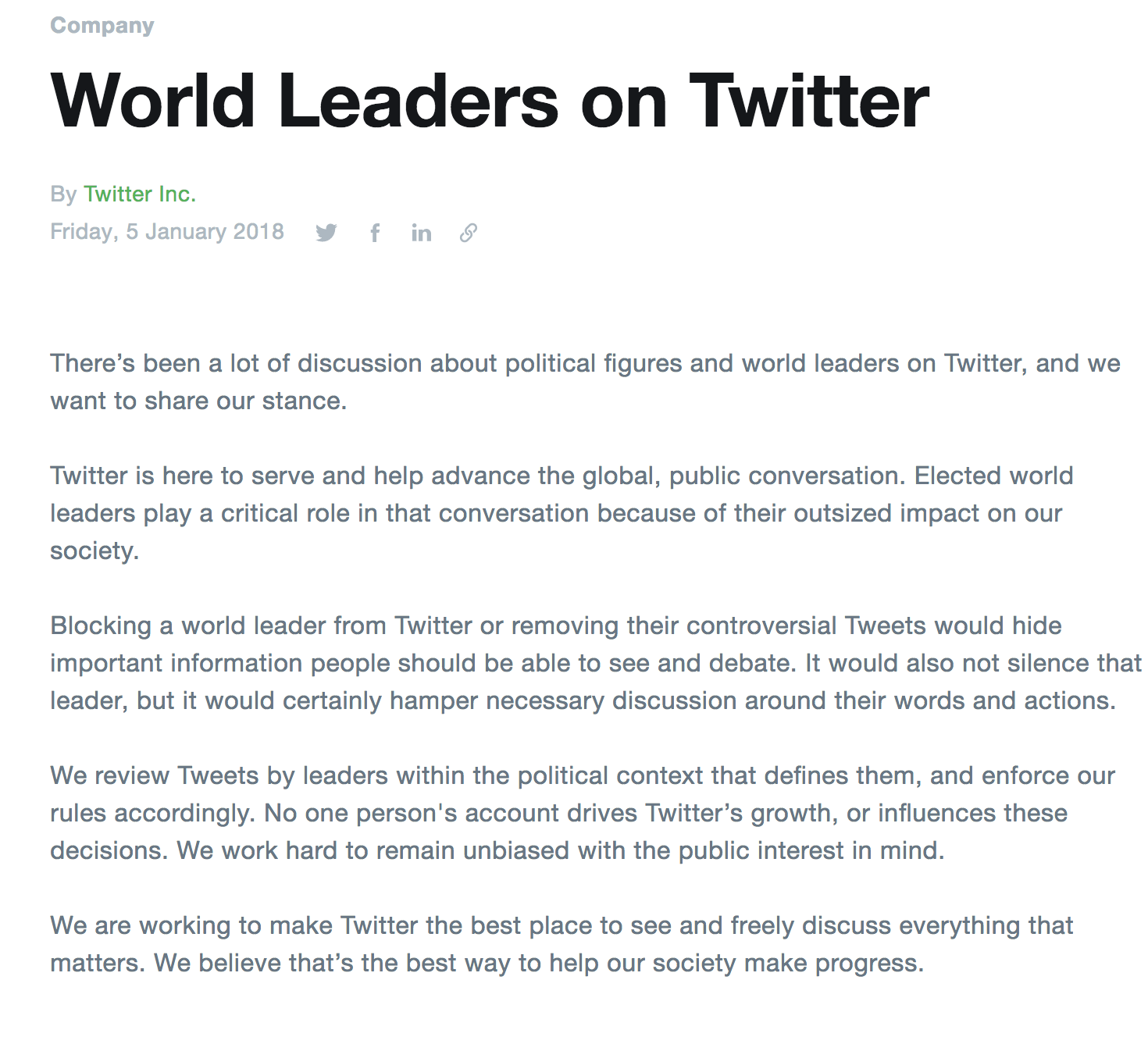This screenshot has height=1037, width=1148.
Task: Click the line beginning There's been a lot
Action: [585, 363]
